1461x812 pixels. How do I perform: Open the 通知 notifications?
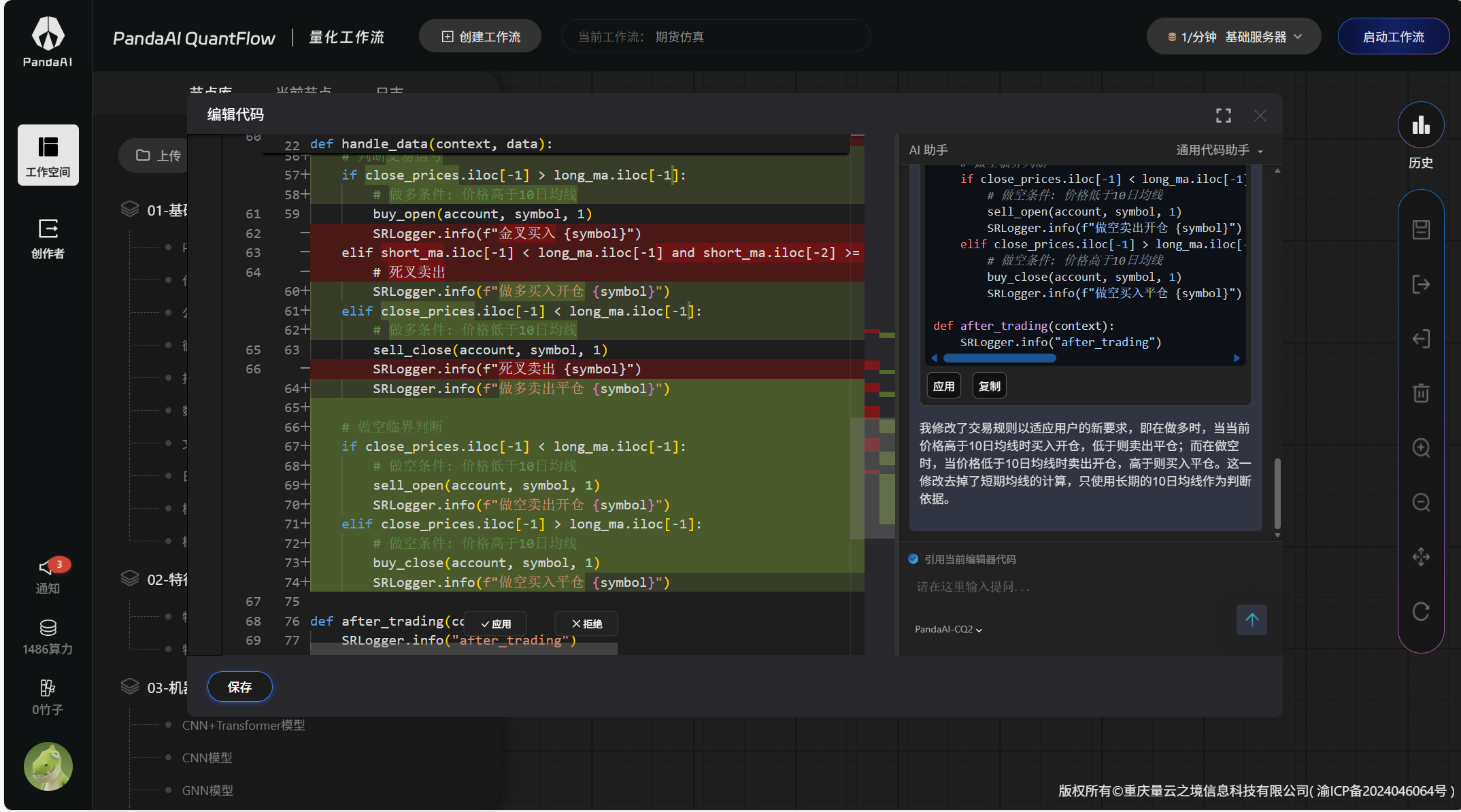pyautogui.click(x=48, y=576)
